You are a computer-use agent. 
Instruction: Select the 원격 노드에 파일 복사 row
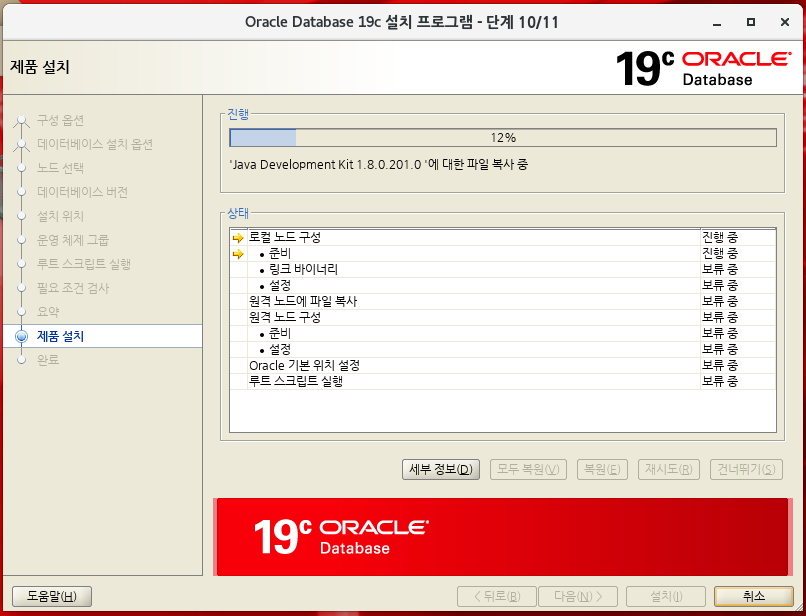point(503,301)
